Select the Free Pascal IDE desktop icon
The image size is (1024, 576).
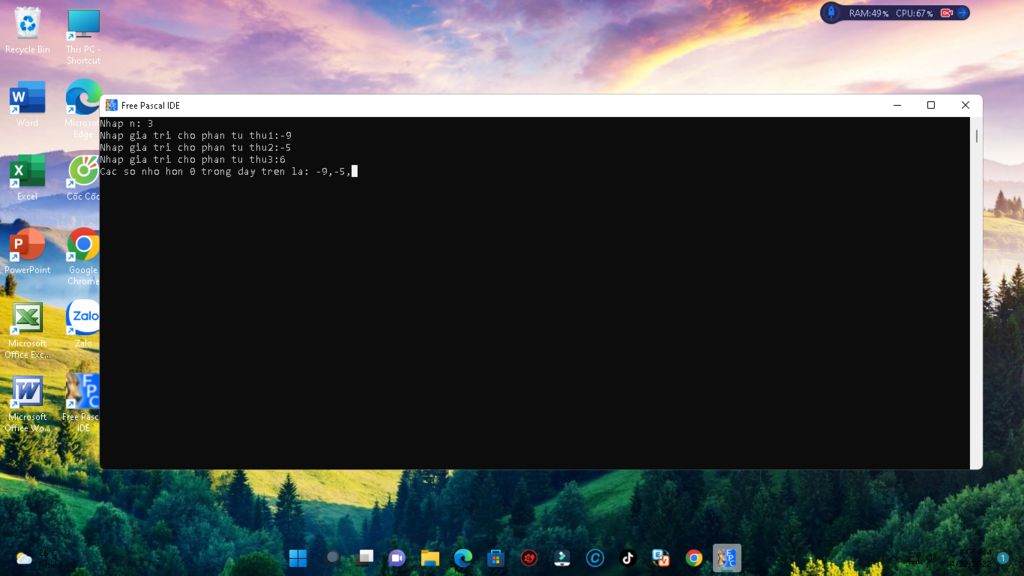click(x=81, y=403)
